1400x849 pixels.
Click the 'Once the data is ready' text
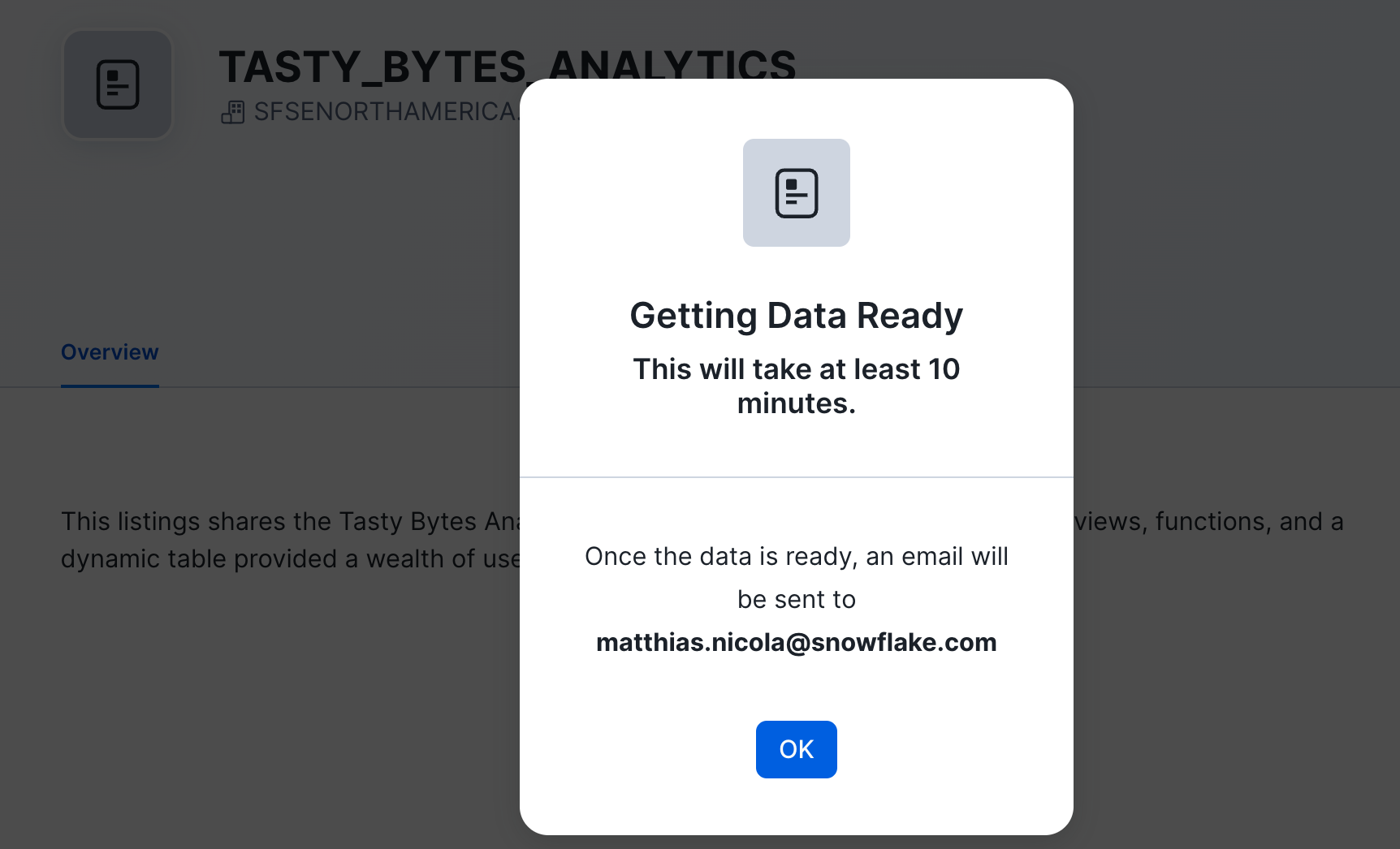796,557
